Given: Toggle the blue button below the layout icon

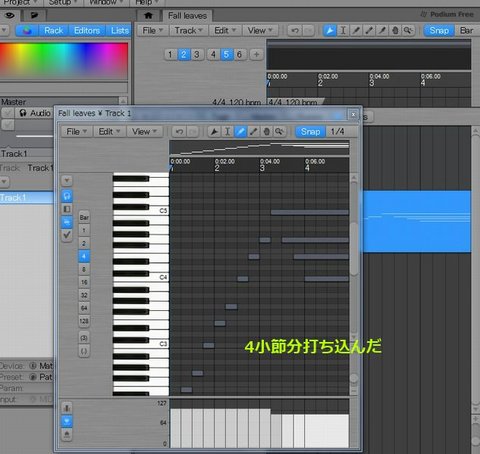Looking at the screenshot, I should 67,222.
